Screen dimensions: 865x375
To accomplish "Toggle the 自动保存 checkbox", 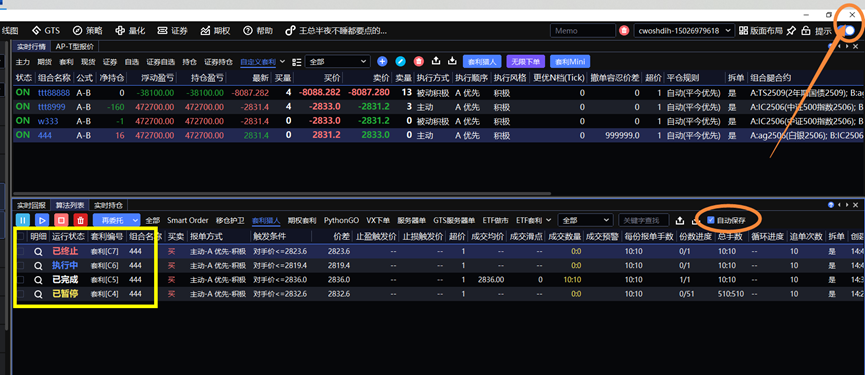I will (x=711, y=220).
